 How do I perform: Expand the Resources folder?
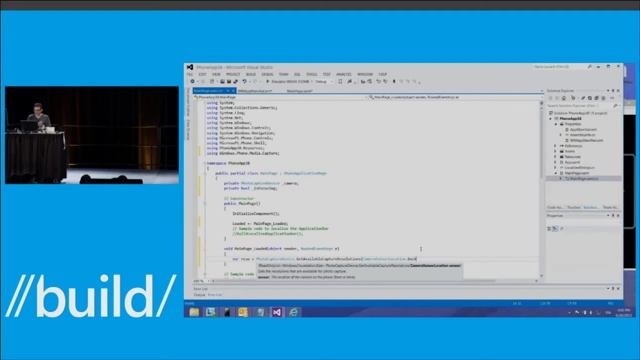(555, 157)
